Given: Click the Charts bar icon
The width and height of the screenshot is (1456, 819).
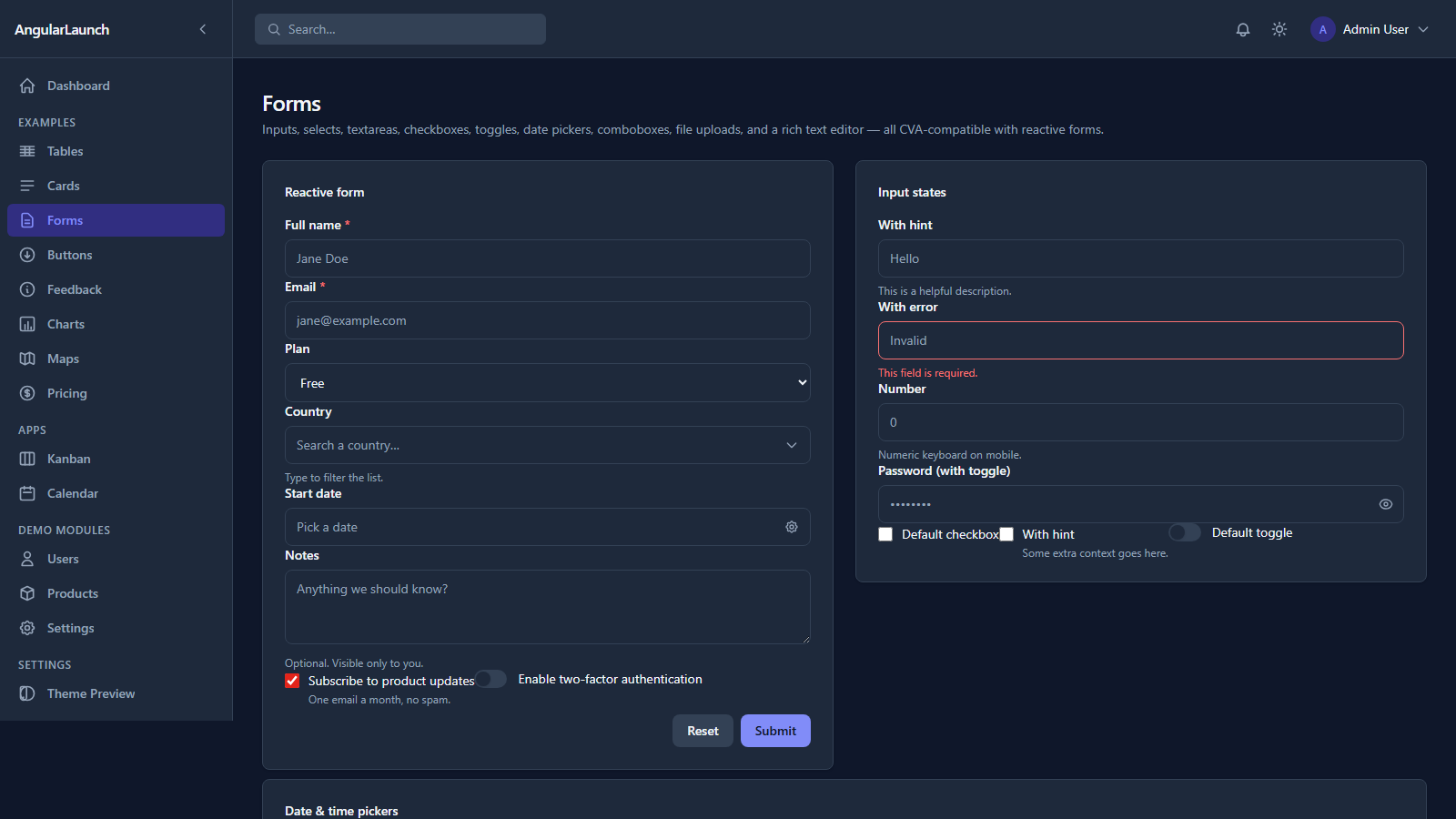Looking at the screenshot, I should pos(27,324).
